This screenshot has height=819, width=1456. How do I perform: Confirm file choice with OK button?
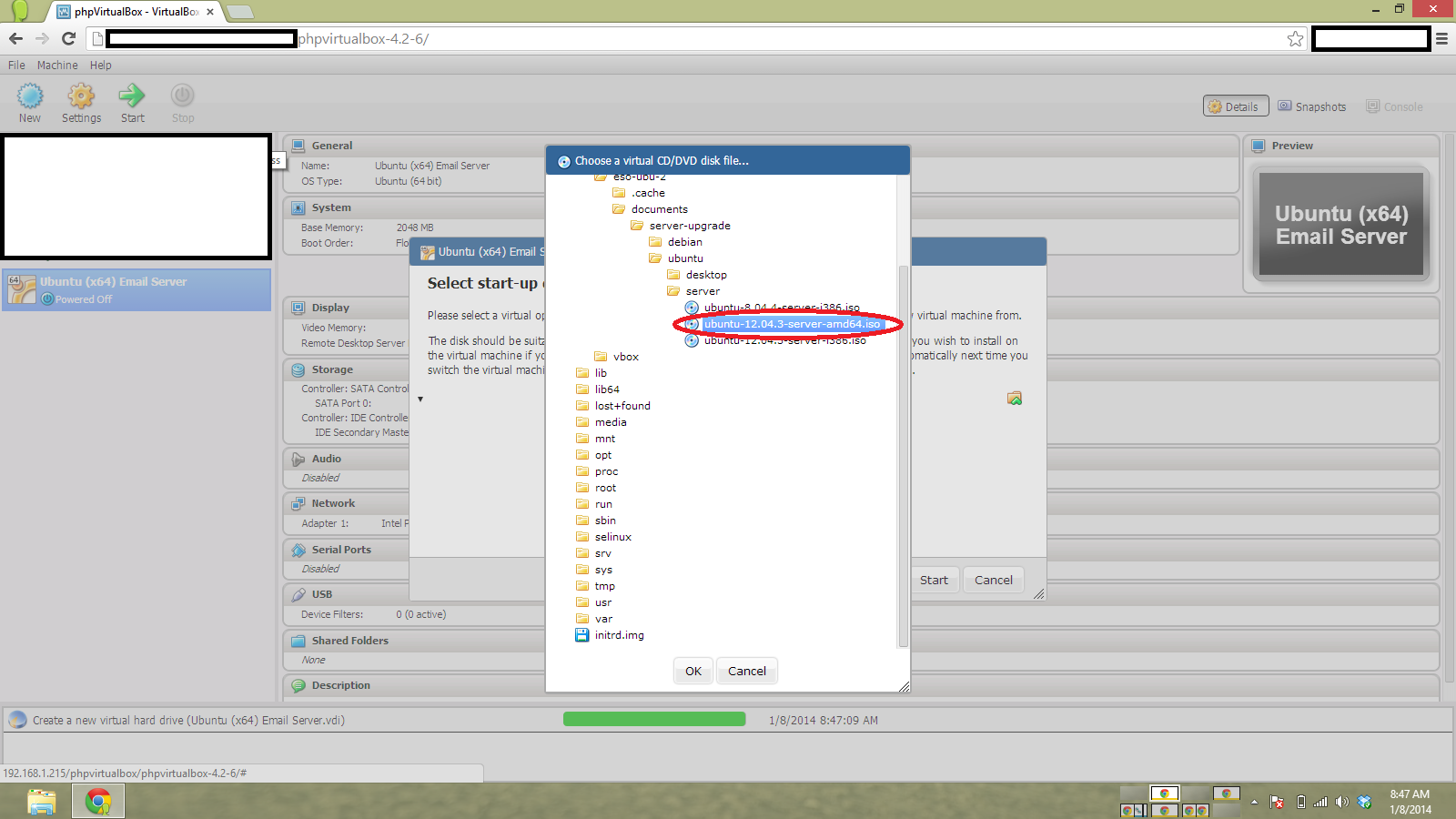693,671
